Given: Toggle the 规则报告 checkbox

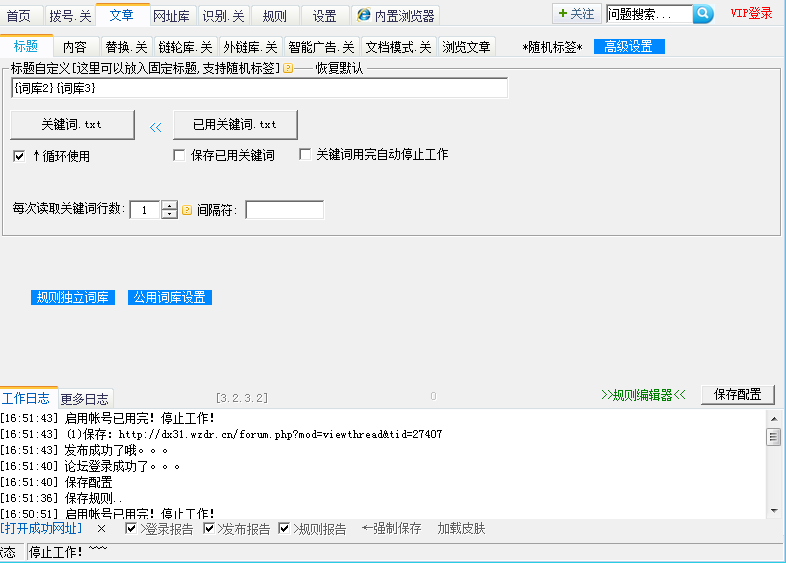Looking at the screenshot, I should tap(284, 528).
